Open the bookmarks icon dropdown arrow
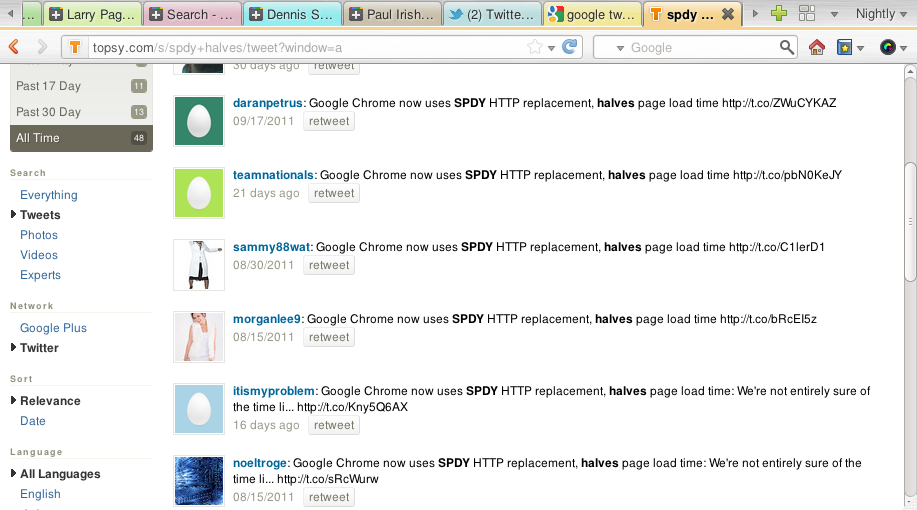The width and height of the screenshot is (917, 510). (860, 49)
